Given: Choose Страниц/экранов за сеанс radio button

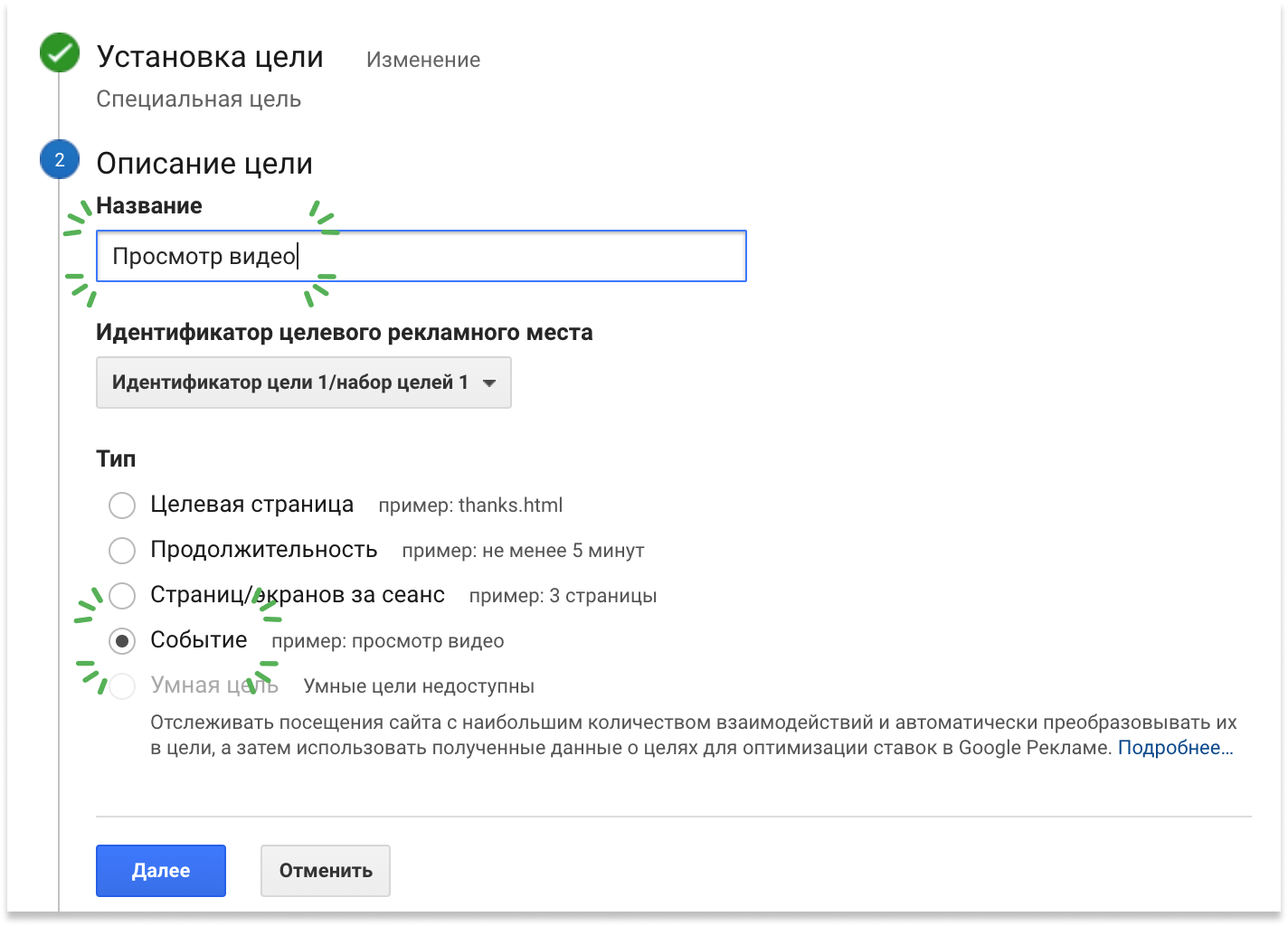Looking at the screenshot, I should pos(122,595).
